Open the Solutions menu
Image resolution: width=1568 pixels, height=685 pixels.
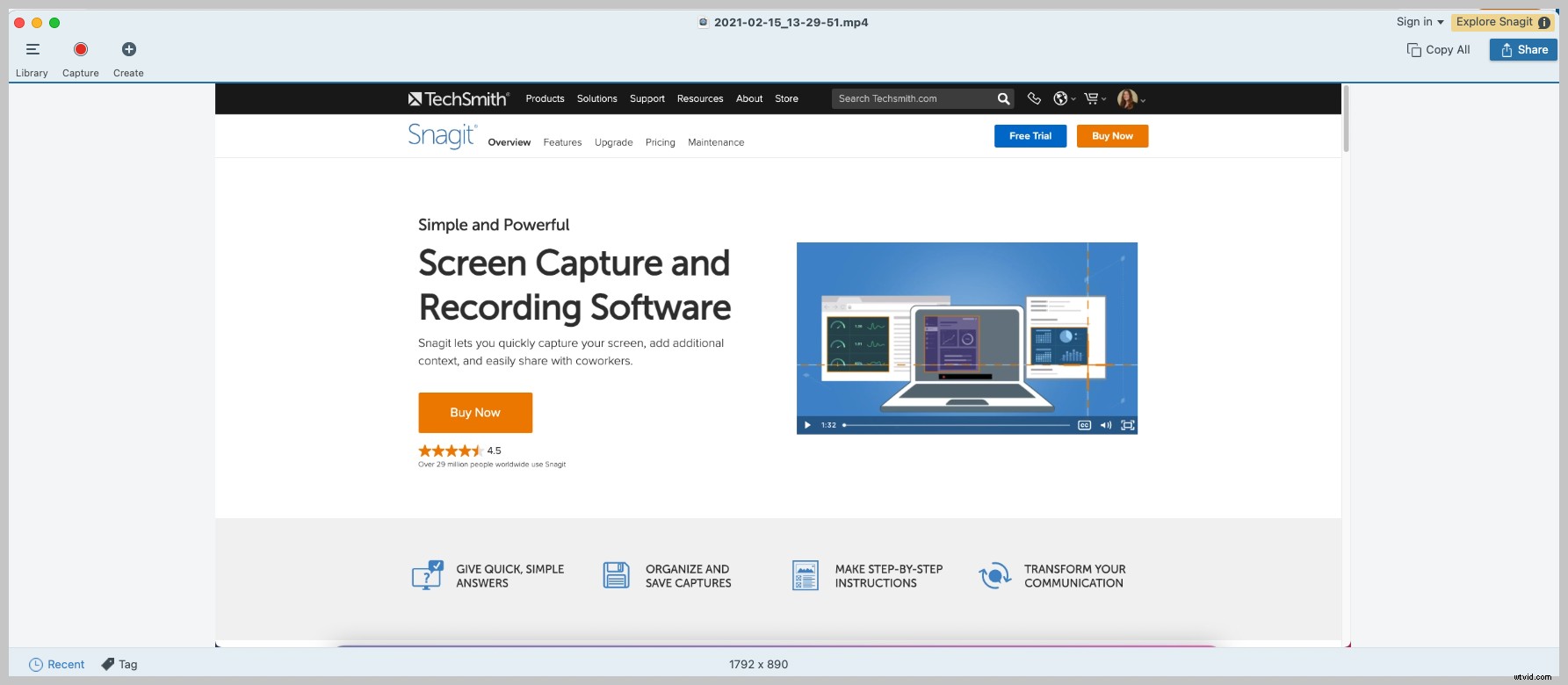[597, 99]
